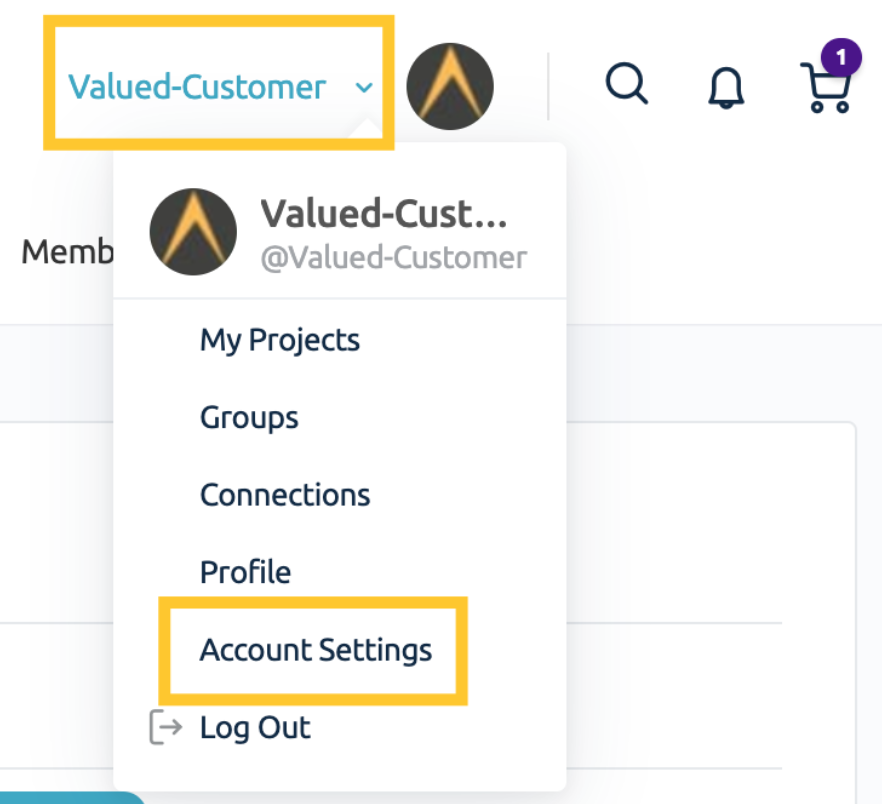Choose Log Out from the menu

[x=255, y=727]
